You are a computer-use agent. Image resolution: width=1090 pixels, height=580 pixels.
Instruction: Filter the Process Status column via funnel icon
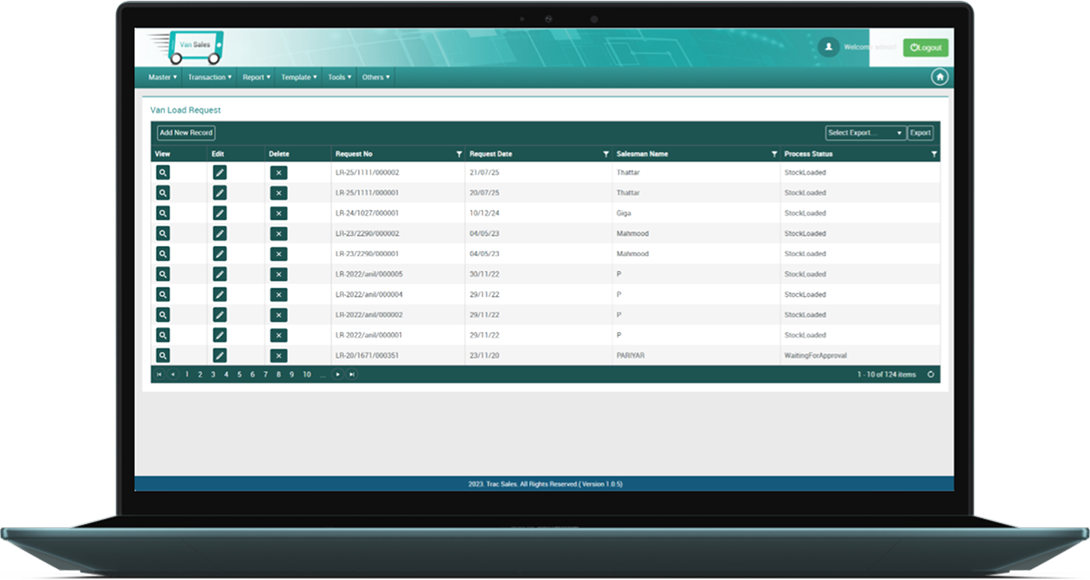pyautogui.click(x=934, y=154)
